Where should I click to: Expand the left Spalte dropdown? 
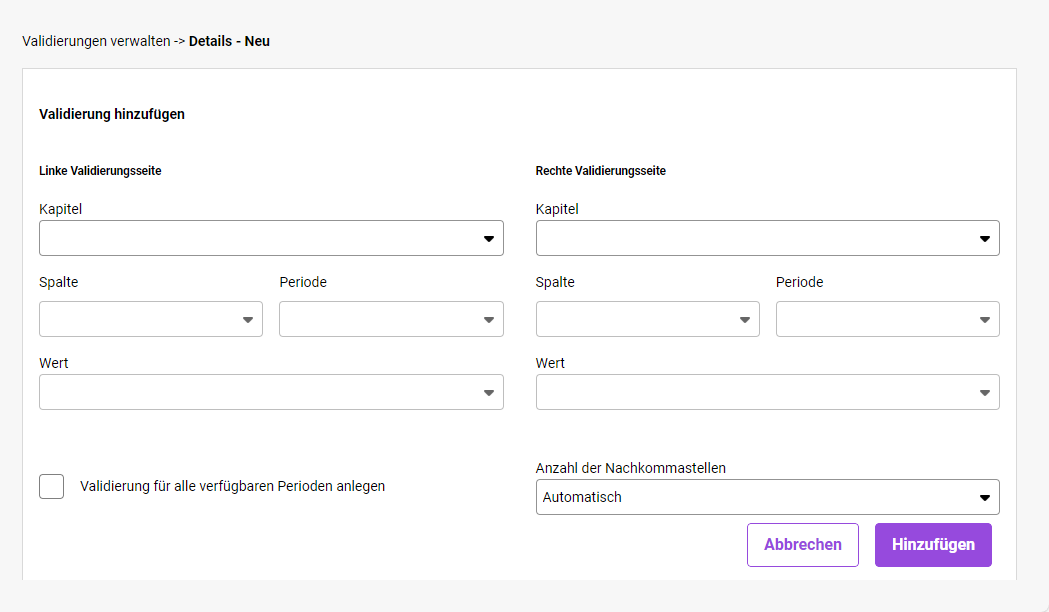(151, 319)
